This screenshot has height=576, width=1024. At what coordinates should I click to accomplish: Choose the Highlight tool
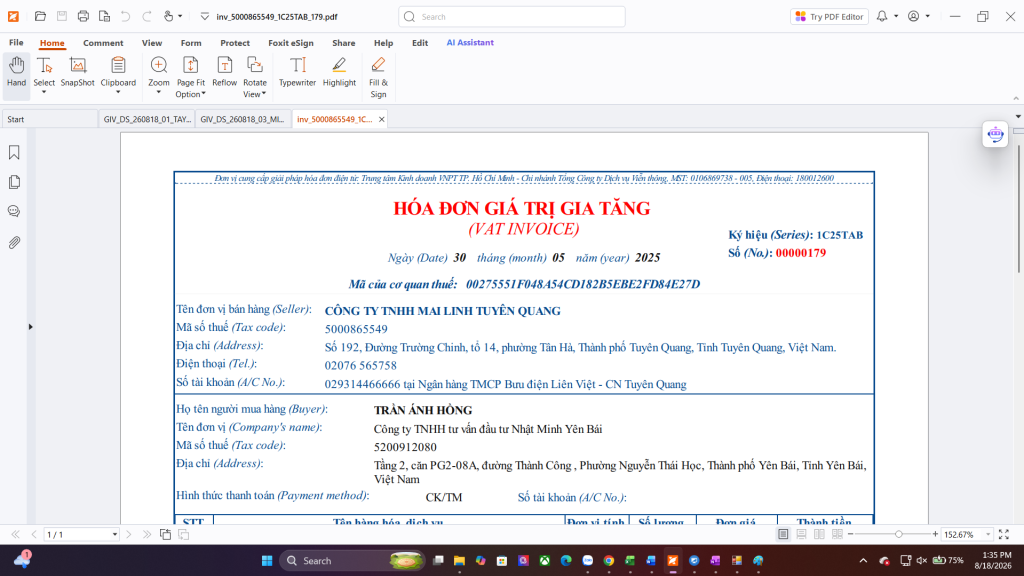(339, 72)
